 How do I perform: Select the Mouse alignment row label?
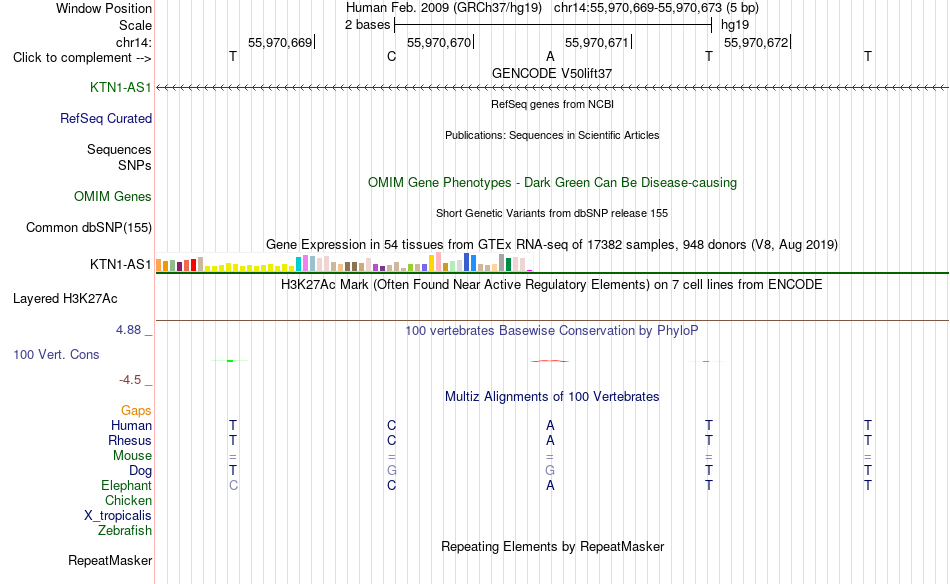(132, 455)
